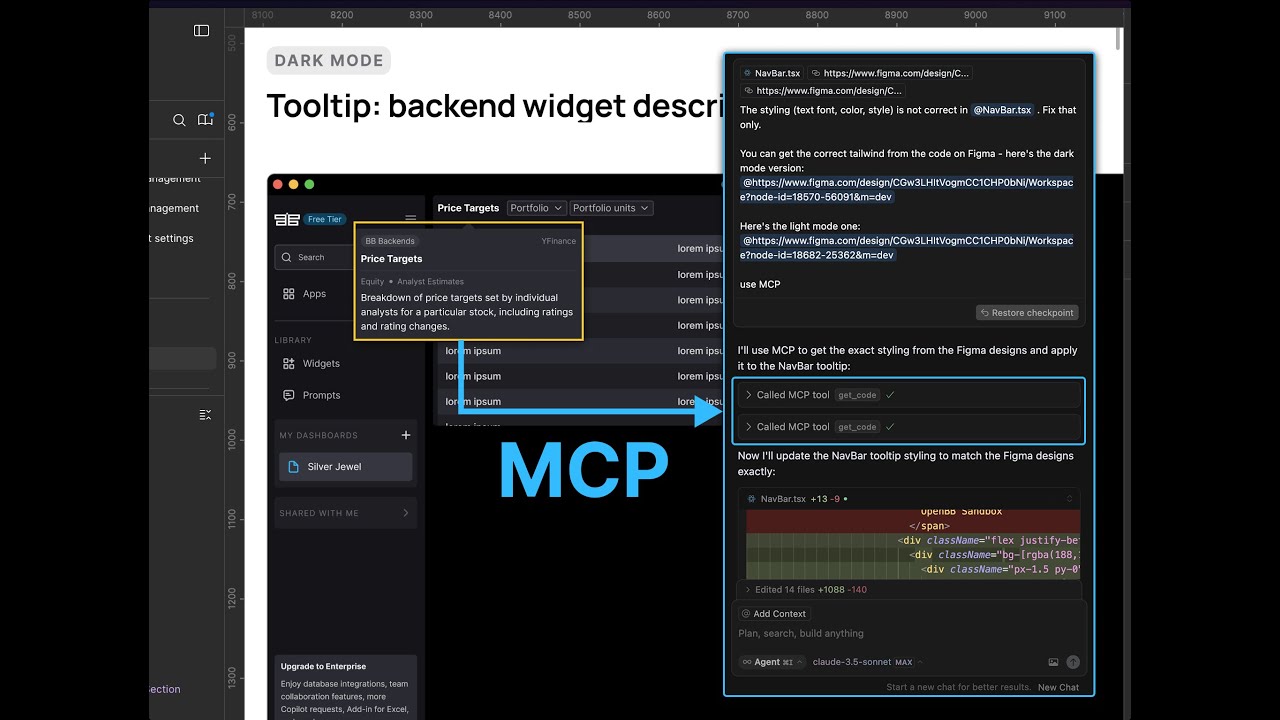Open Widgets in the Library section
Viewport: 1280px width, 720px height.
(x=321, y=364)
